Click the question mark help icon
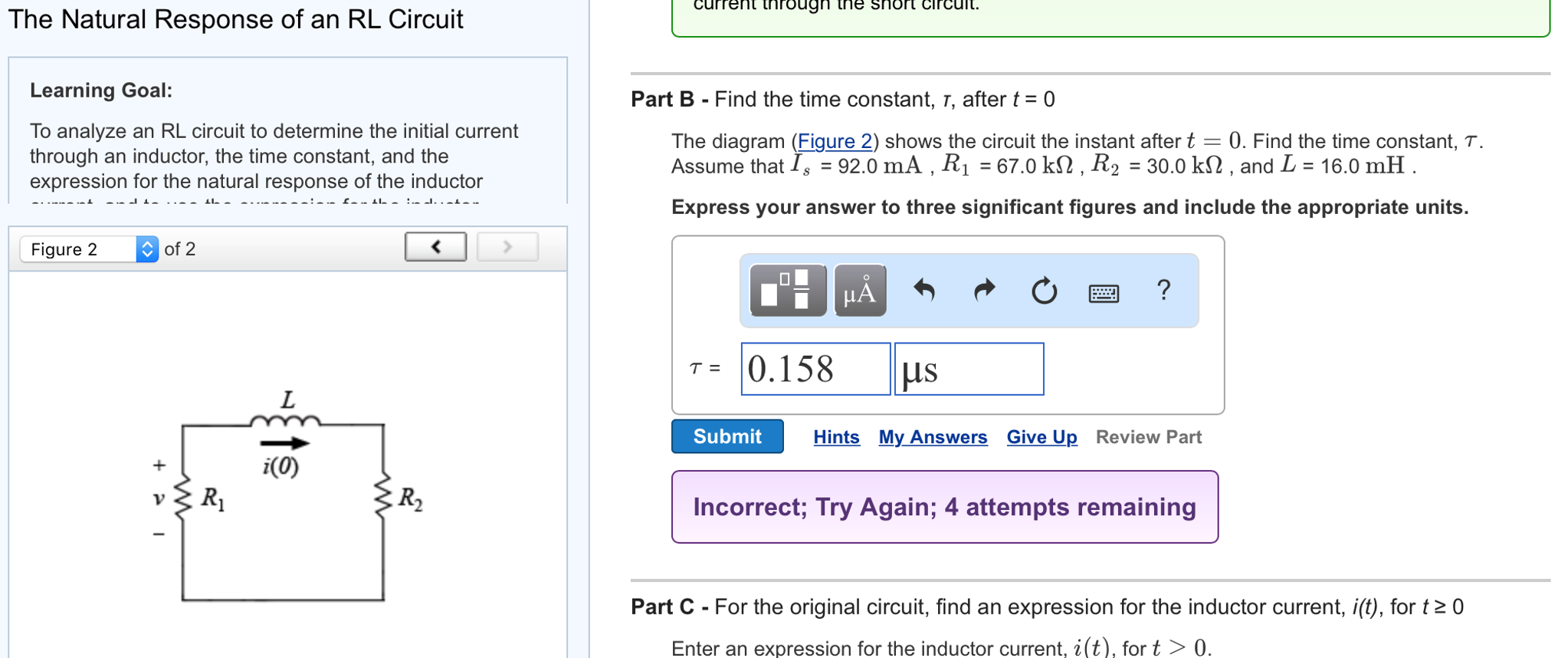Screen dimensions: 1568x658 (1163, 290)
